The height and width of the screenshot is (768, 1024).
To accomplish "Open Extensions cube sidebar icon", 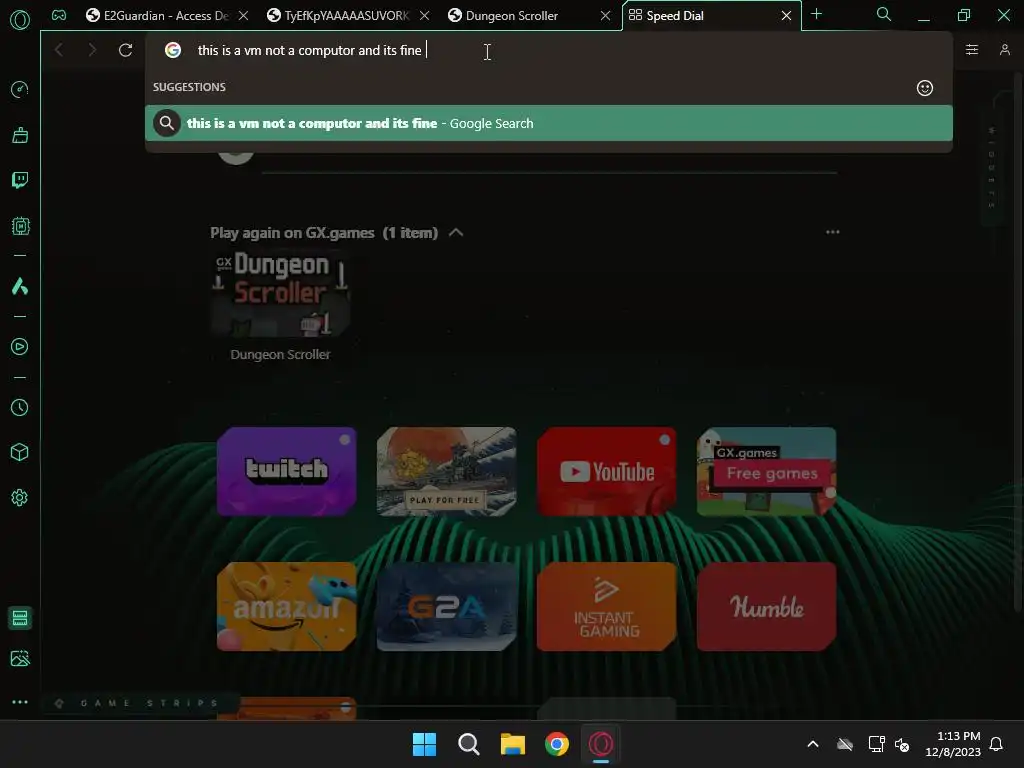I will 20,453.
